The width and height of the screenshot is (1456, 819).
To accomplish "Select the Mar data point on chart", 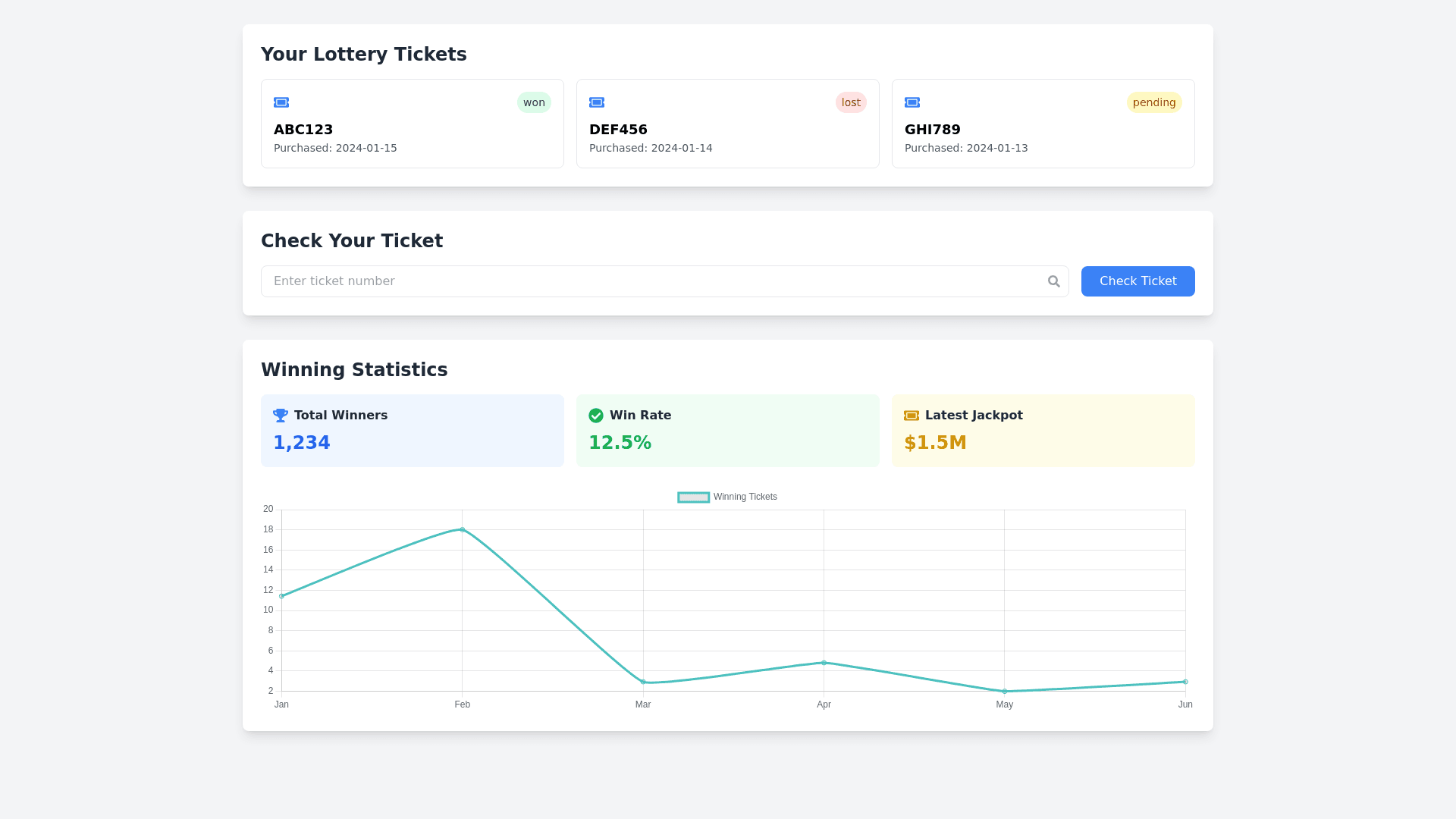I will pyautogui.click(x=643, y=682).
